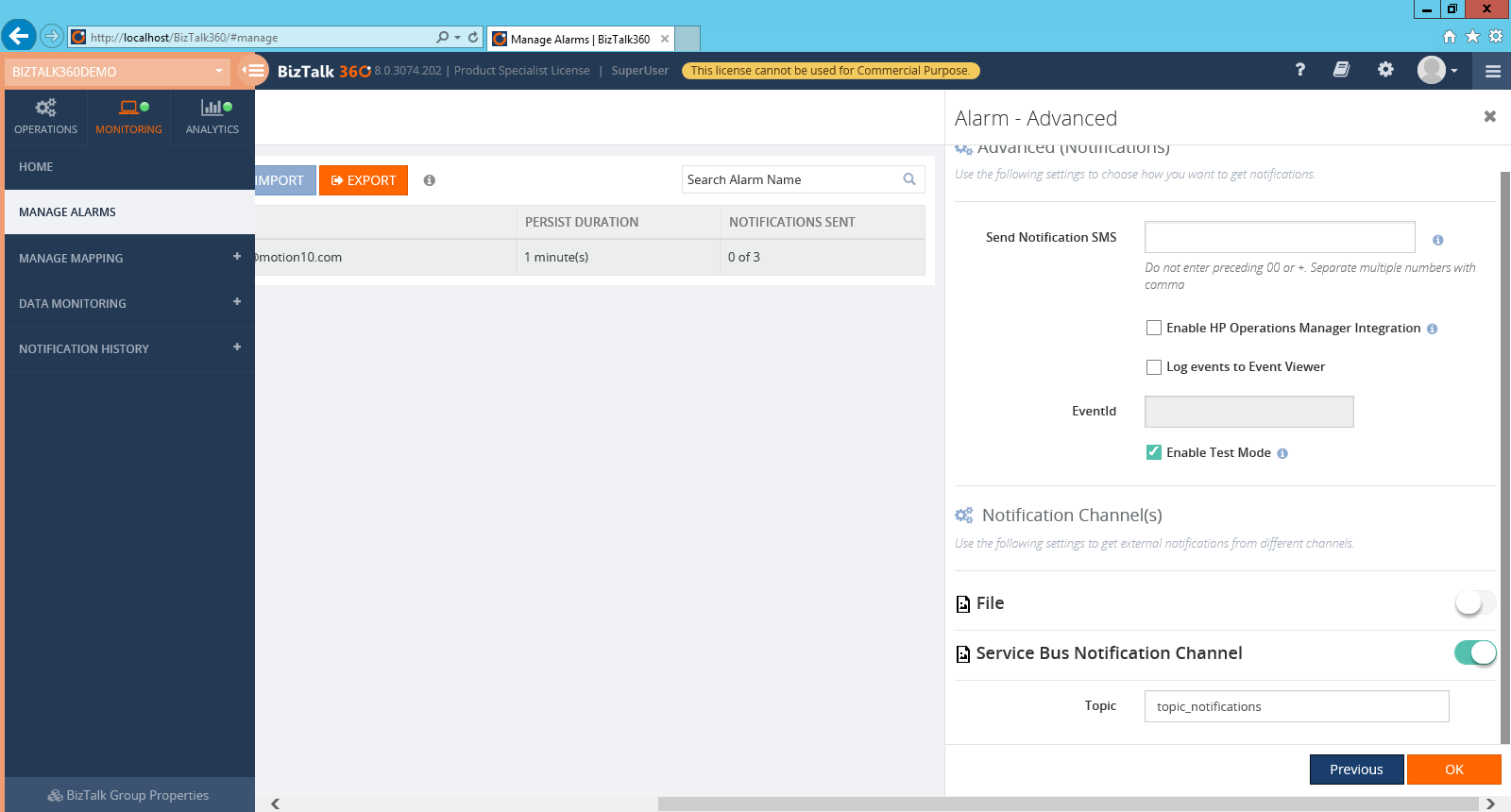
Task: Close the Manage Alarms browser tab
Action: (665, 39)
